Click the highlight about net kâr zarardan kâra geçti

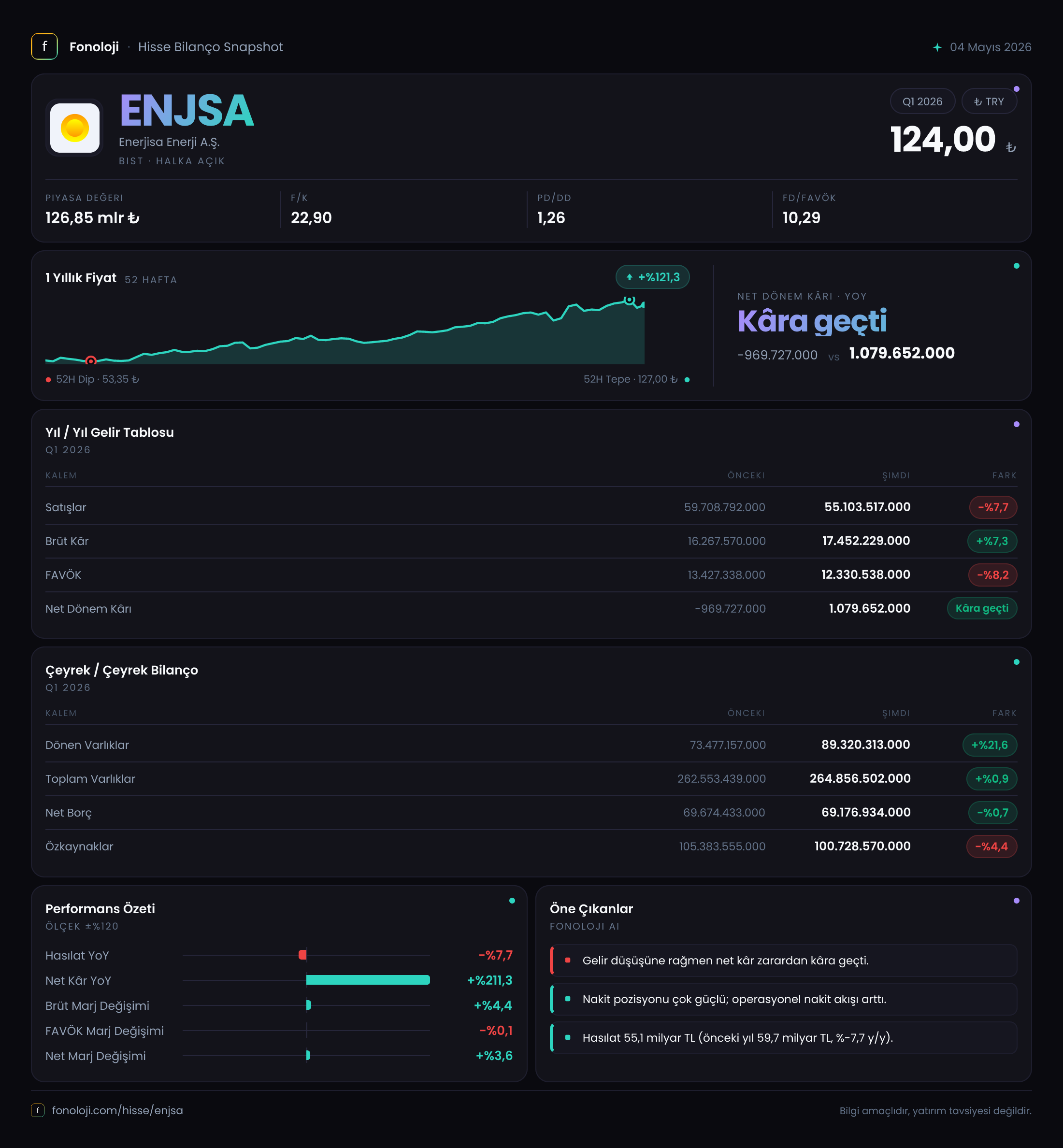coord(783,961)
